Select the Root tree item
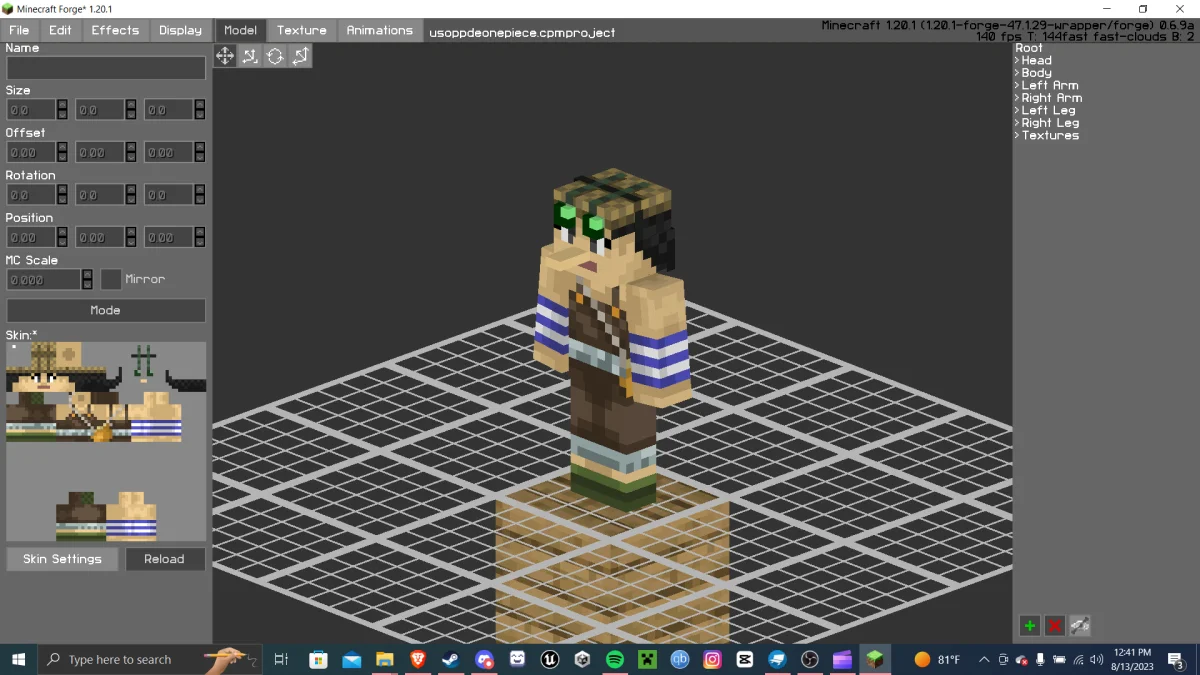Viewport: 1200px width, 675px height. (1029, 48)
